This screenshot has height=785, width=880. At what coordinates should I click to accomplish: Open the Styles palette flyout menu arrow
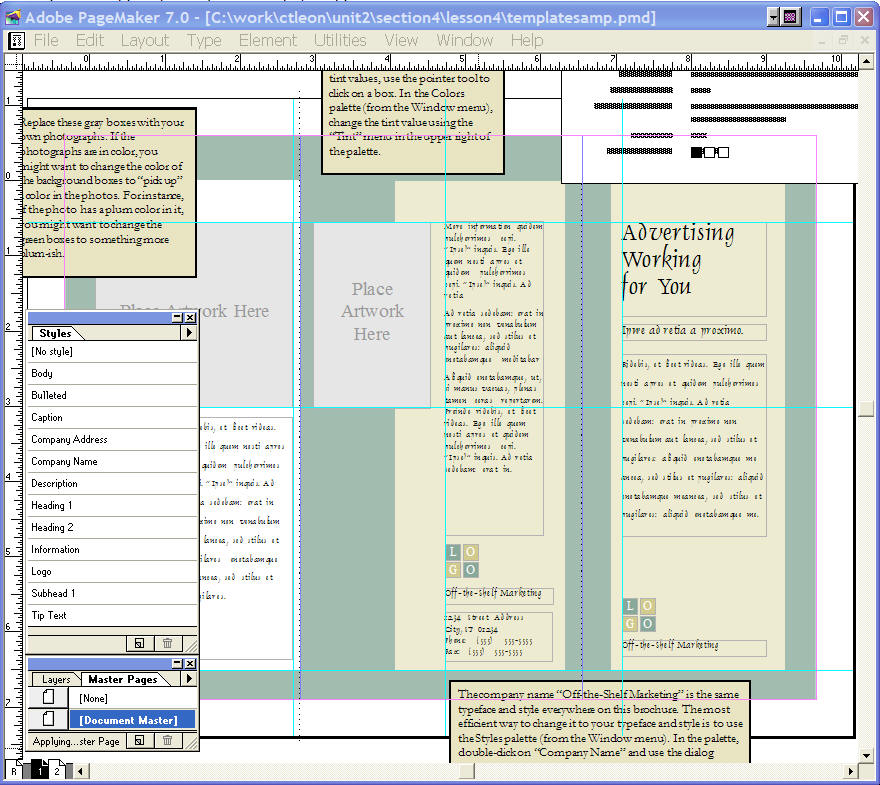(189, 333)
